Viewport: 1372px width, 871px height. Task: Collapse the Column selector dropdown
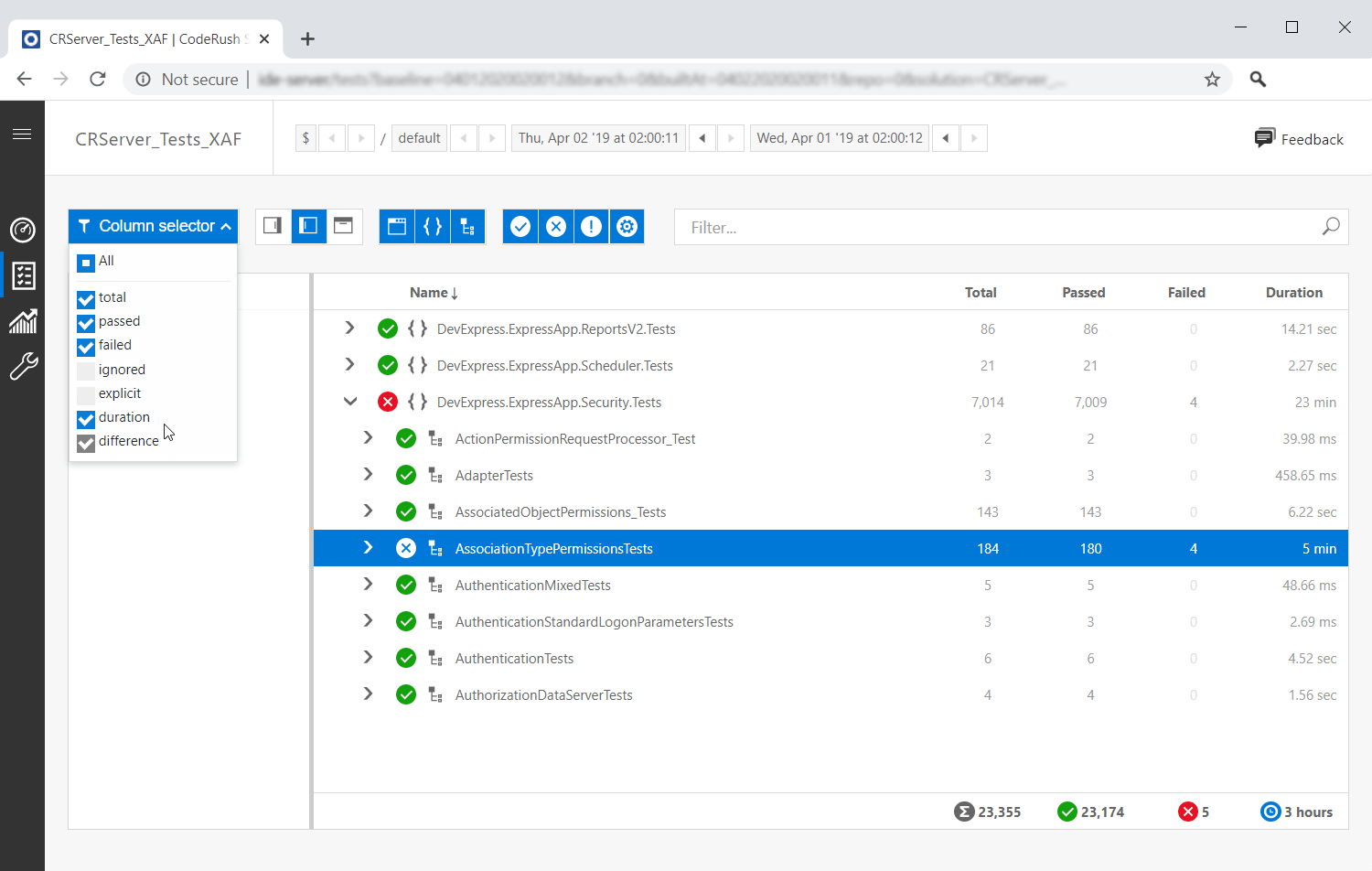click(x=153, y=225)
